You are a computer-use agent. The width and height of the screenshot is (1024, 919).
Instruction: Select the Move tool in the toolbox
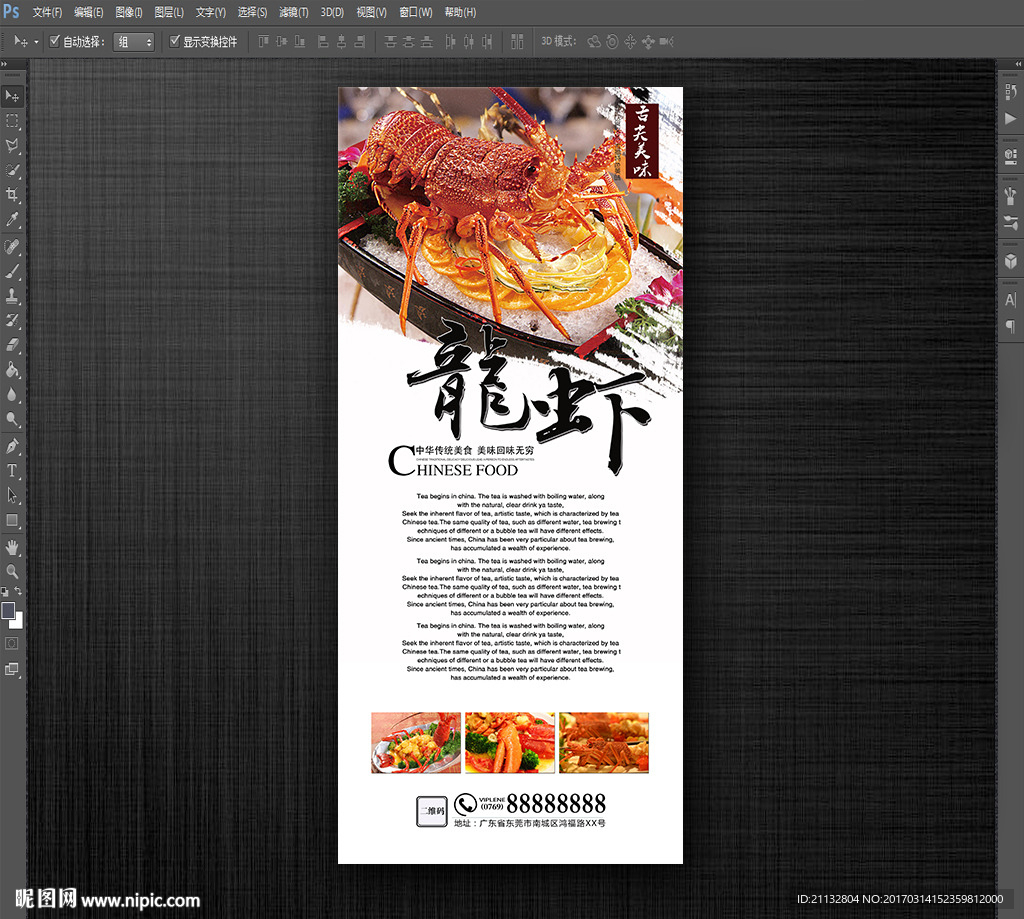pos(12,96)
